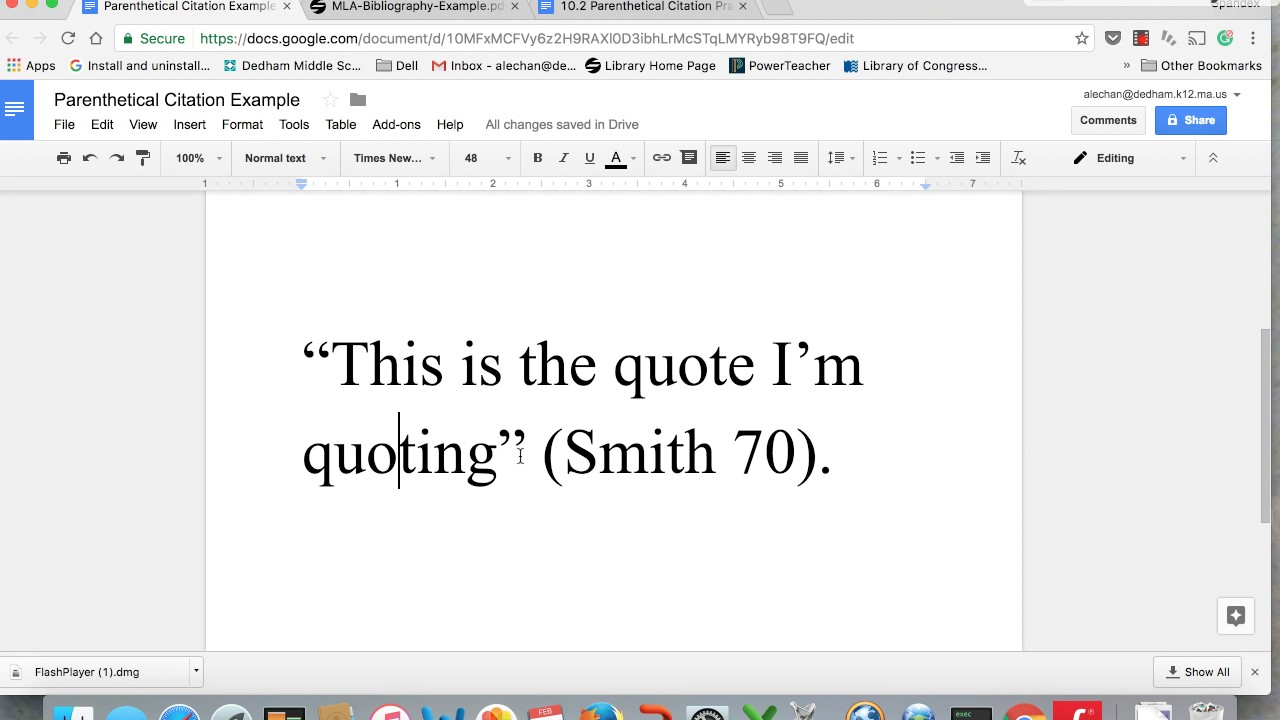Open the Docs home menu icon
This screenshot has height=720, width=1280.
15,109
